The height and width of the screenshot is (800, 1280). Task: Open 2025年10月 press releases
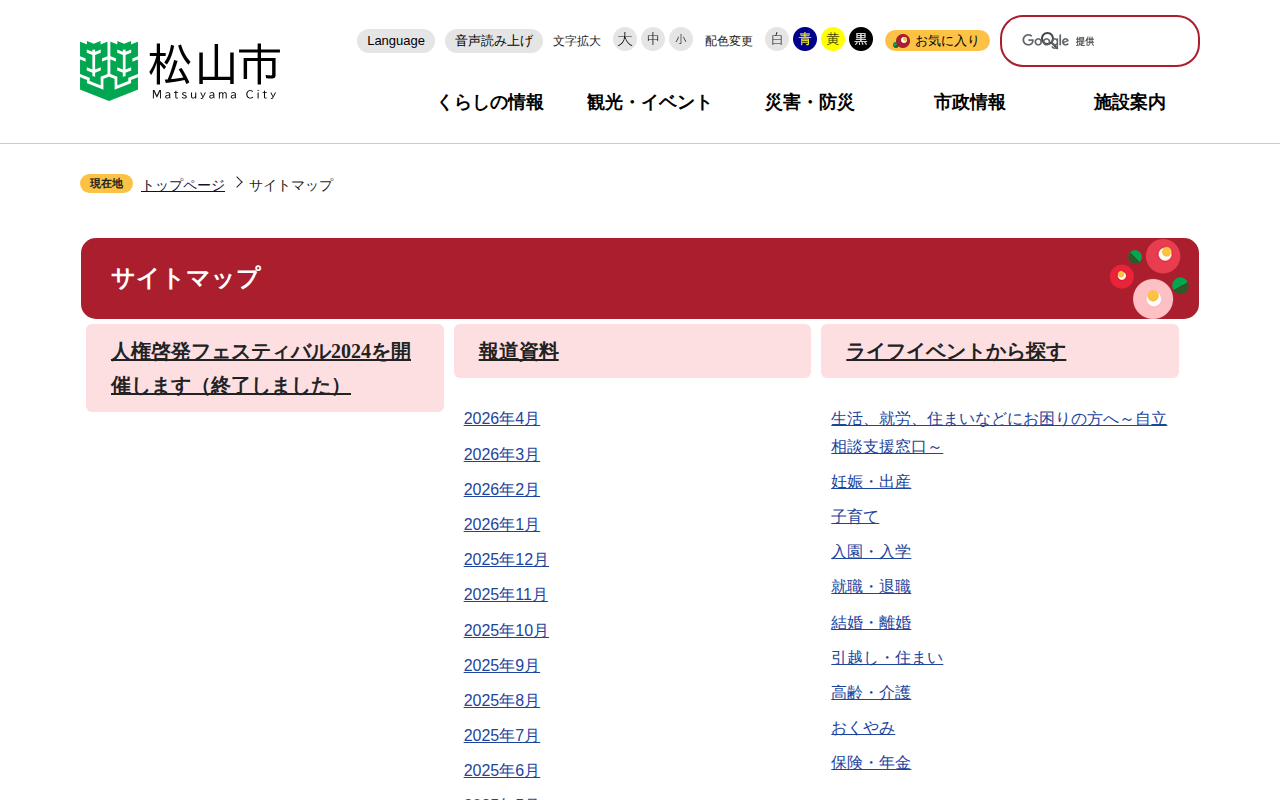coord(506,631)
